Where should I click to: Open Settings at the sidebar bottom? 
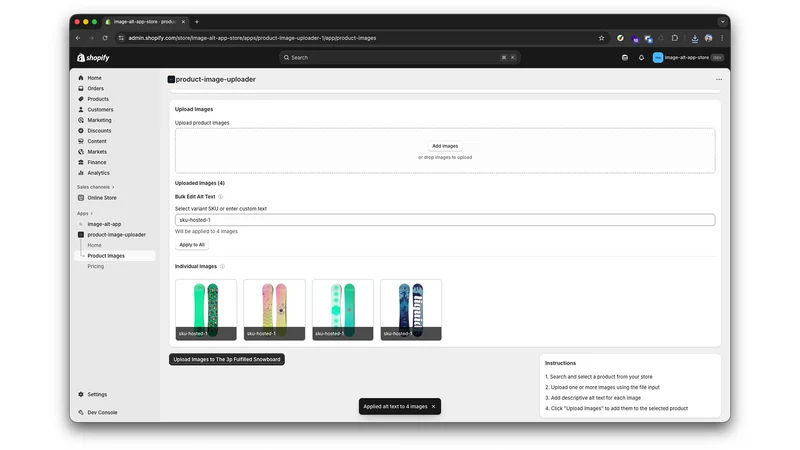pyautogui.click(x=97, y=394)
